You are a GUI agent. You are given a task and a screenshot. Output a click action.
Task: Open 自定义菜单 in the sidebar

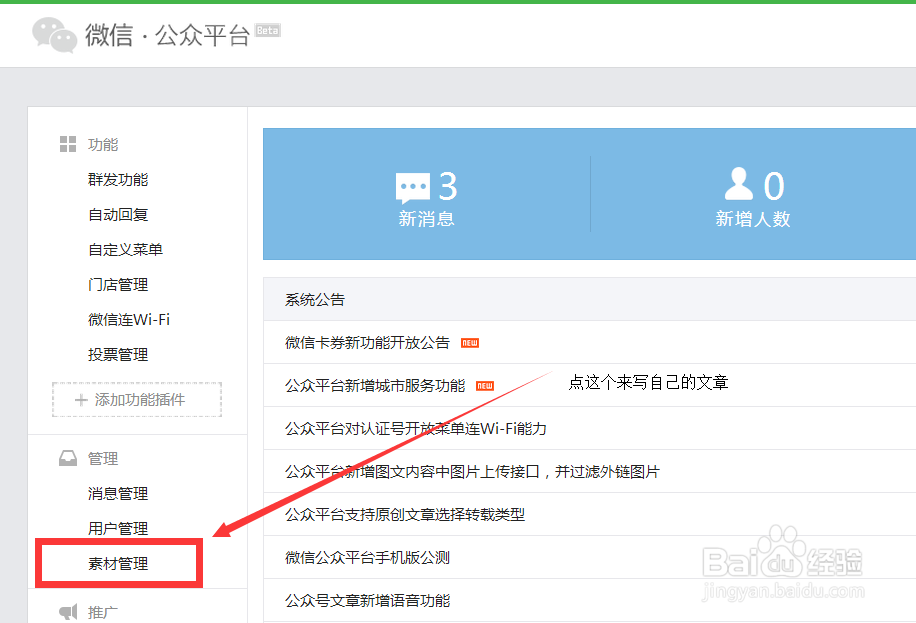125,250
